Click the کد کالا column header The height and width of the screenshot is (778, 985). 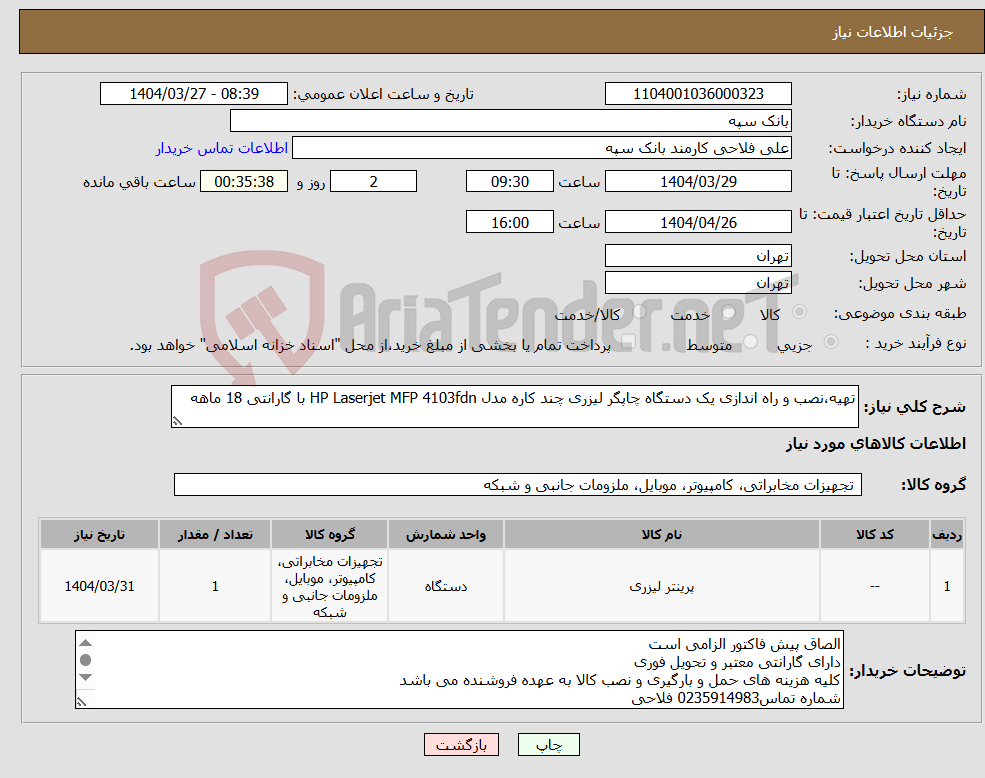click(x=874, y=534)
